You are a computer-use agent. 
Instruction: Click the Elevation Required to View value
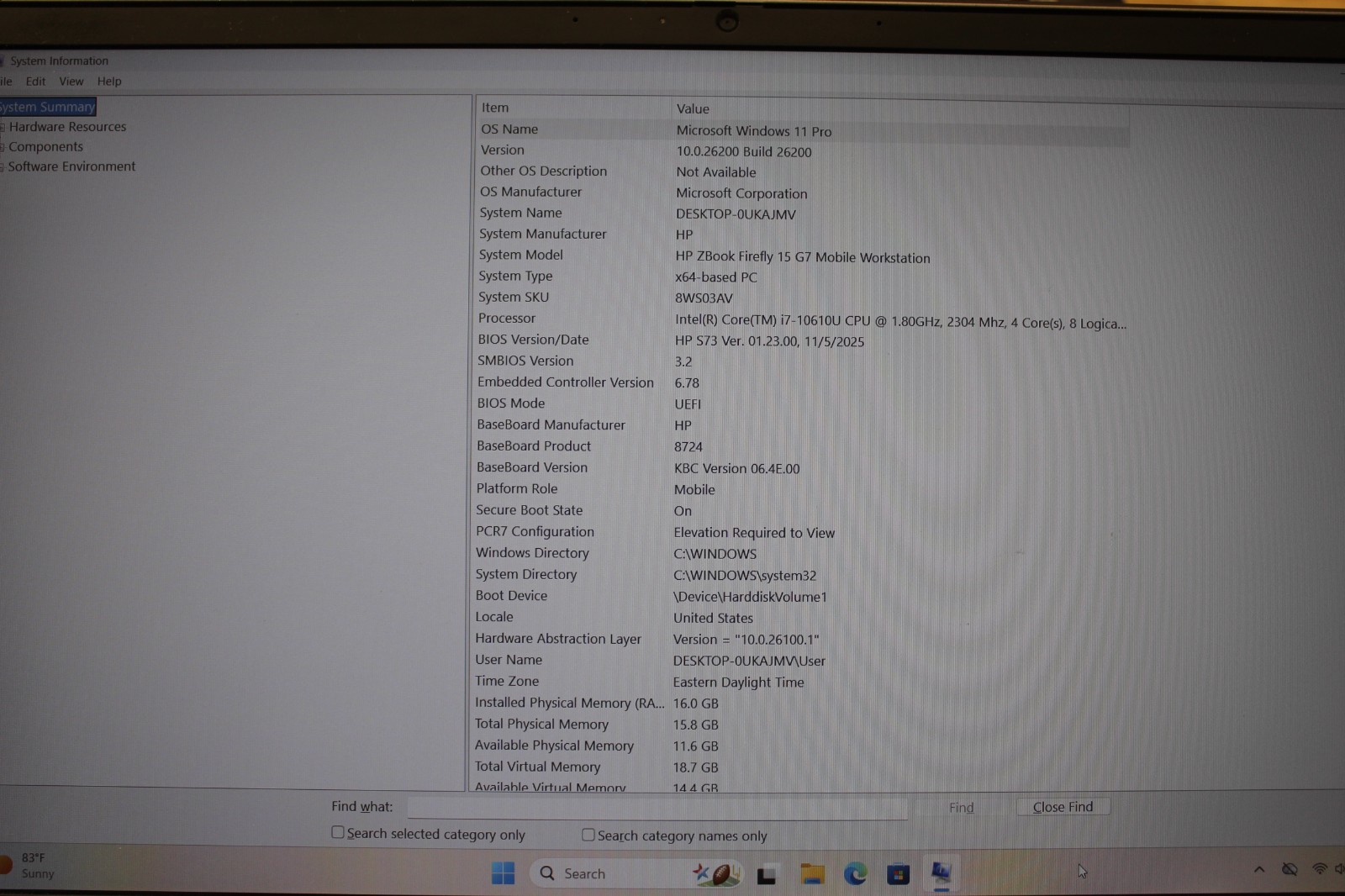pos(754,533)
